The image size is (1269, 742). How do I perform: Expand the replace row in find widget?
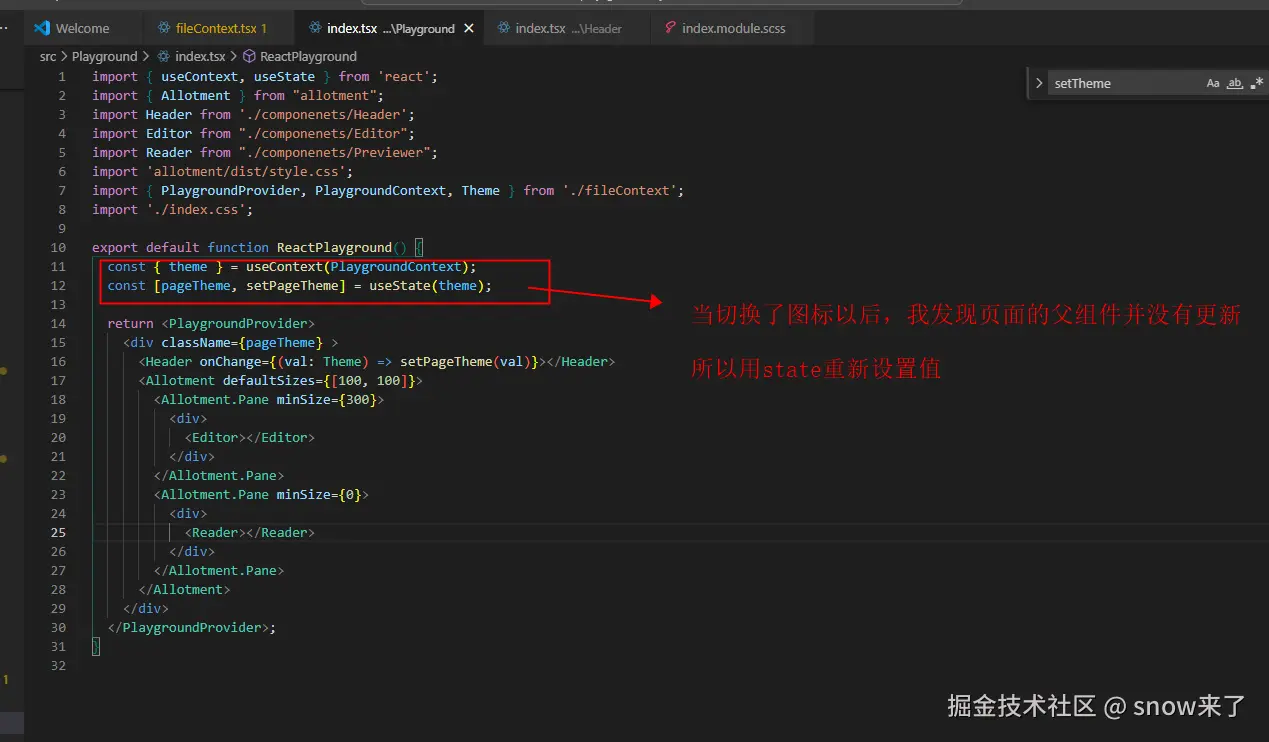pyautogui.click(x=1039, y=83)
